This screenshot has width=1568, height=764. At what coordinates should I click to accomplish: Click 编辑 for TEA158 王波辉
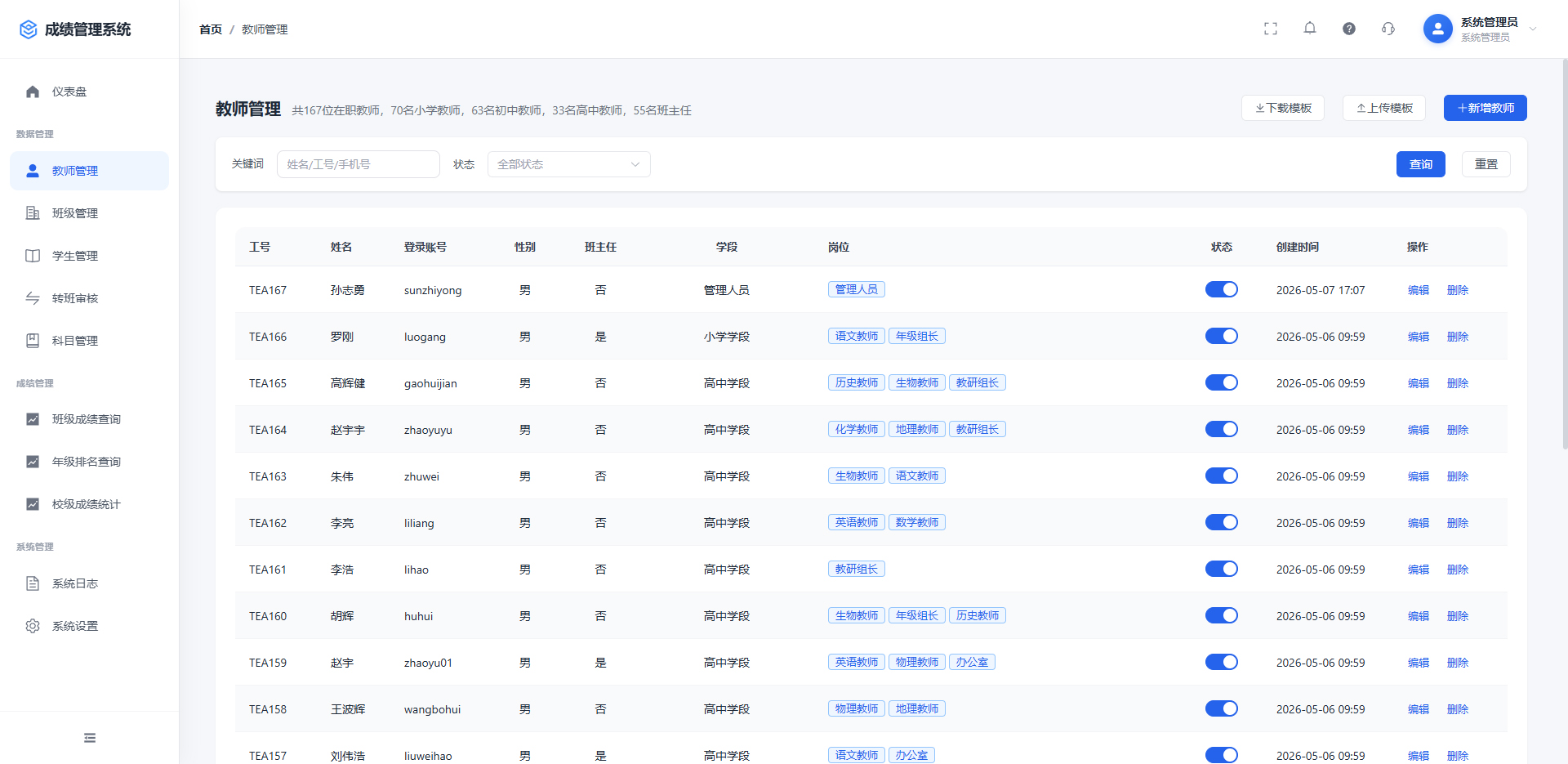[x=1419, y=709]
